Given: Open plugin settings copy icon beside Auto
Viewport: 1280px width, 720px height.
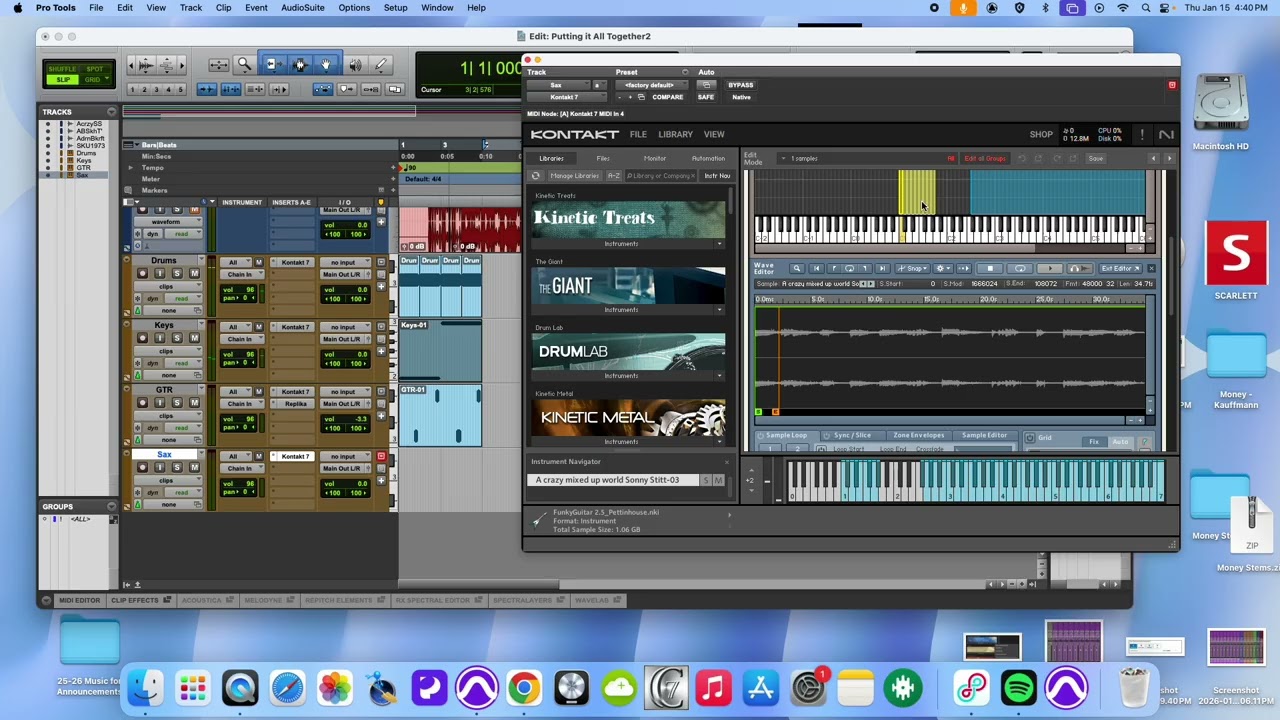Looking at the screenshot, I should pyautogui.click(x=705, y=85).
